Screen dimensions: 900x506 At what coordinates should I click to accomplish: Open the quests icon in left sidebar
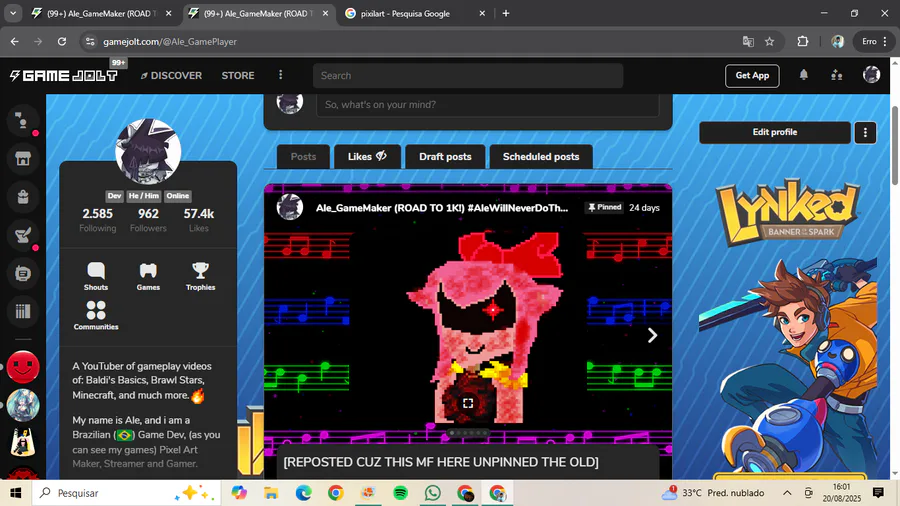[x=23, y=235]
